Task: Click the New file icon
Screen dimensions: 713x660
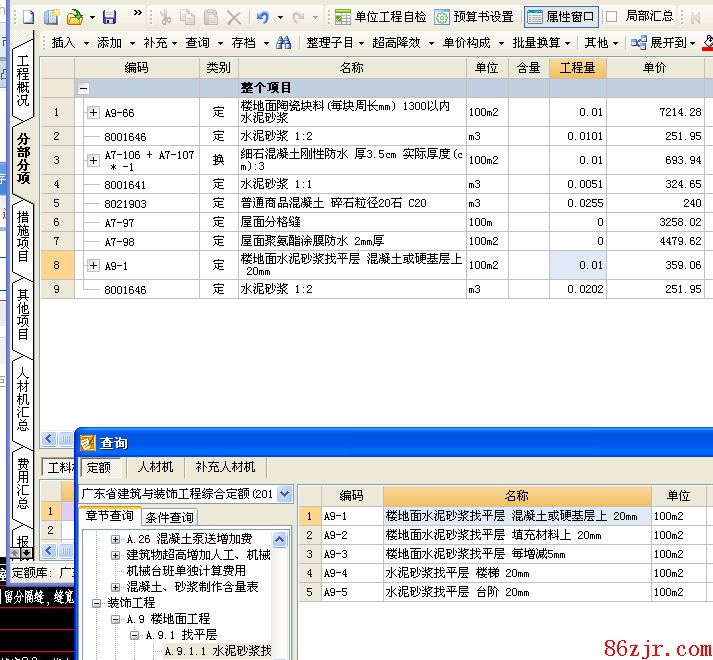Action: pos(29,17)
